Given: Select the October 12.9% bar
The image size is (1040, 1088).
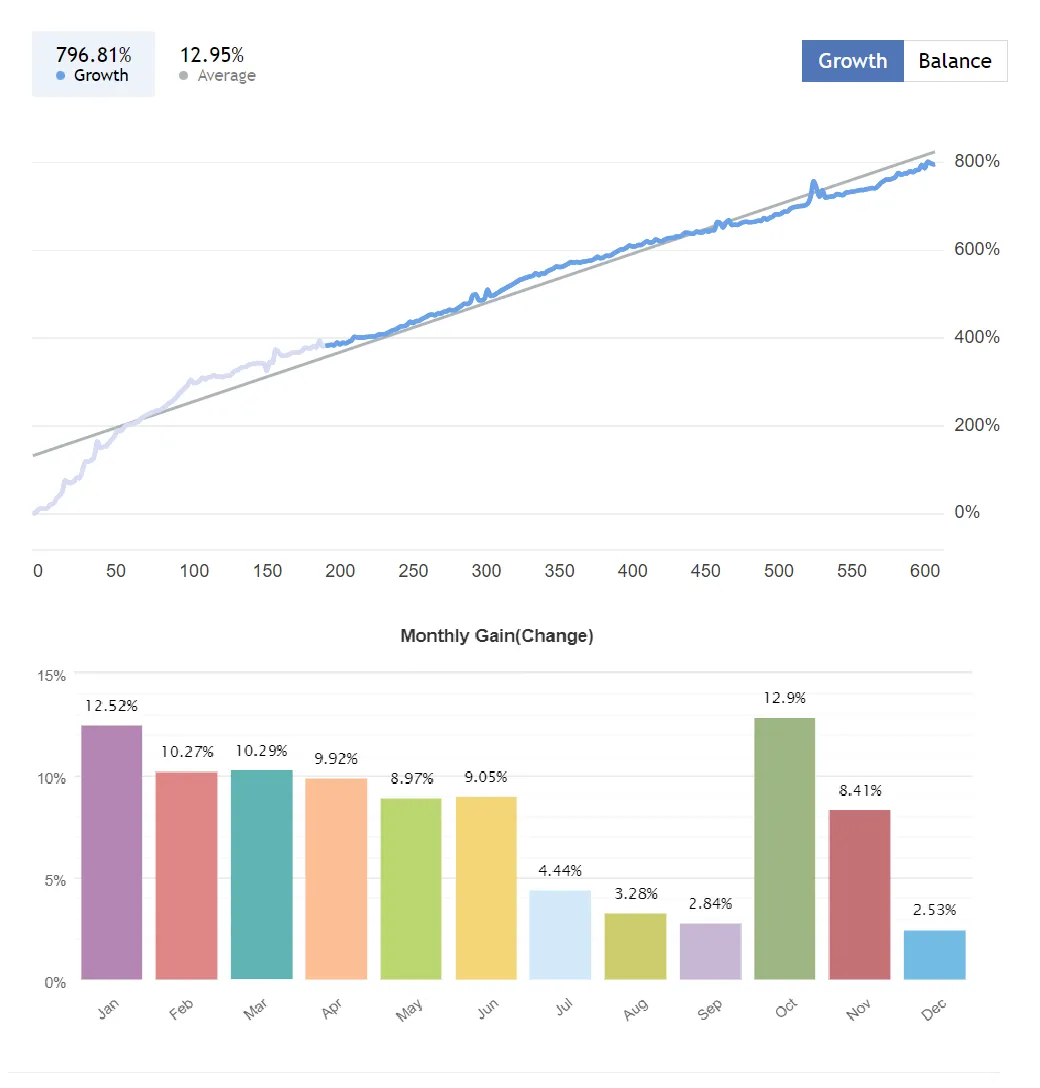Looking at the screenshot, I should 785,848.
